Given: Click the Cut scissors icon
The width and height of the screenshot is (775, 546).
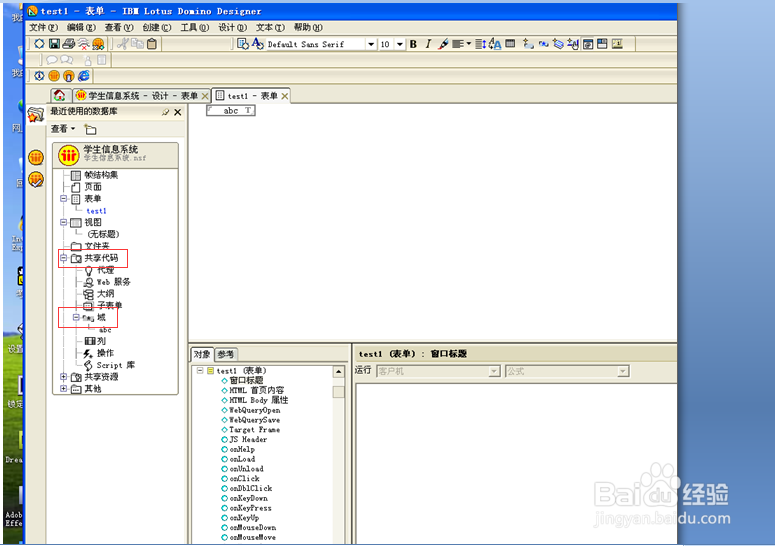Looking at the screenshot, I should click(123, 44).
